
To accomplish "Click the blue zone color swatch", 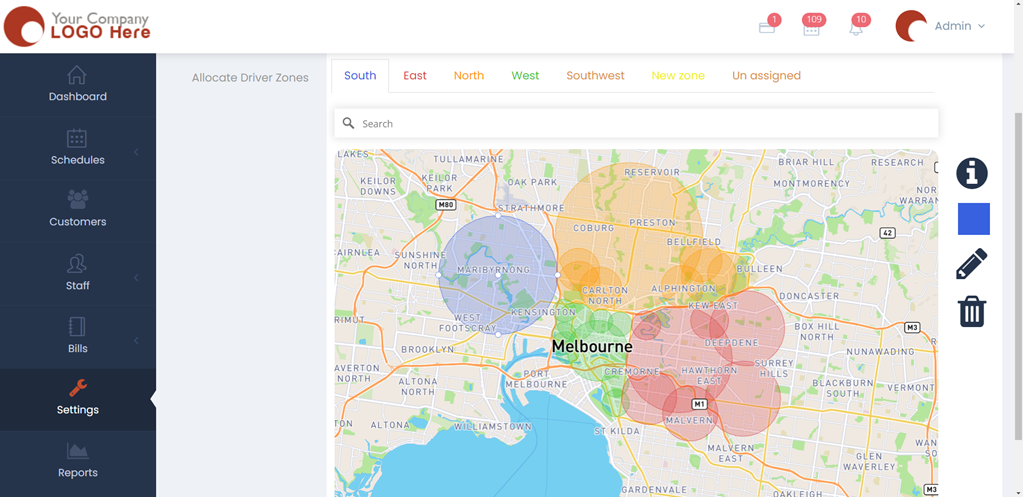I will (x=973, y=219).
